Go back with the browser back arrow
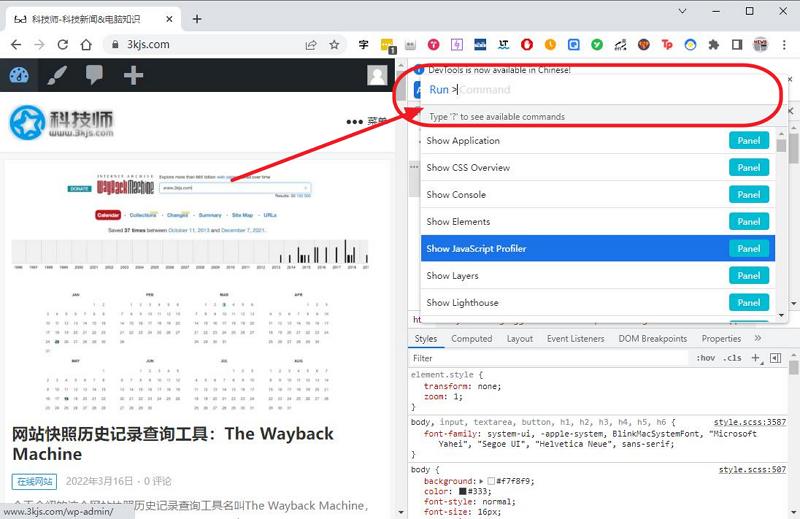The height and width of the screenshot is (519, 800). (16, 45)
